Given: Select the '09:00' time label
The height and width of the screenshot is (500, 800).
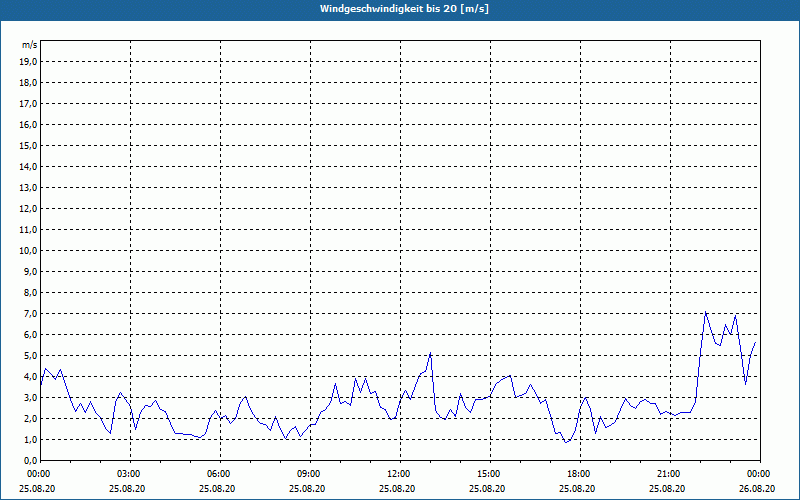Looking at the screenshot, I should pos(307,474).
